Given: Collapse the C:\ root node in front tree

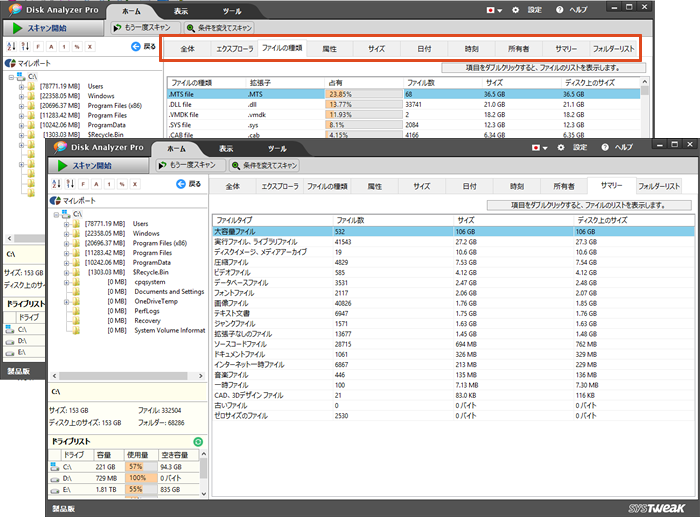Looking at the screenshot, I should [x=56, y=215].
